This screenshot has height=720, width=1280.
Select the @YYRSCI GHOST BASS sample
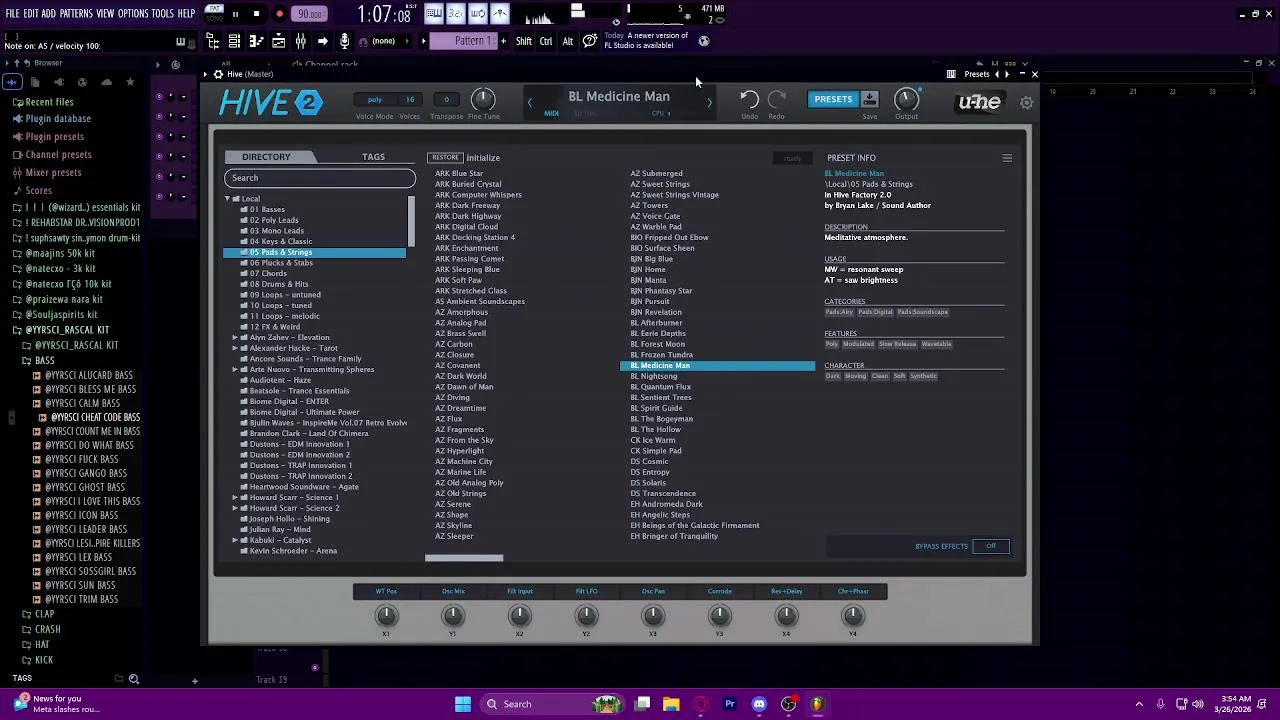click(85, 487)
